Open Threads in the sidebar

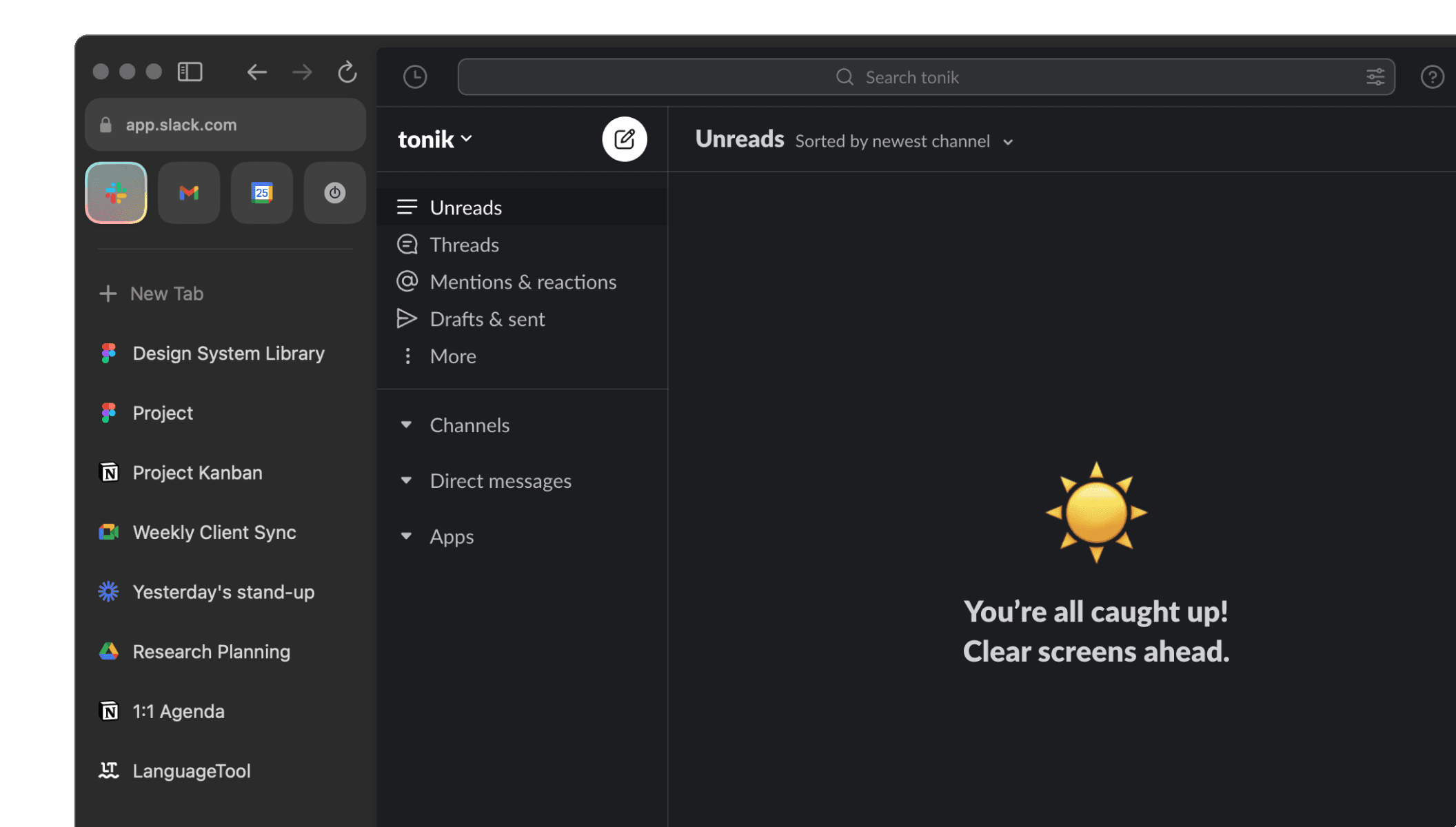(x=464, y=245)
